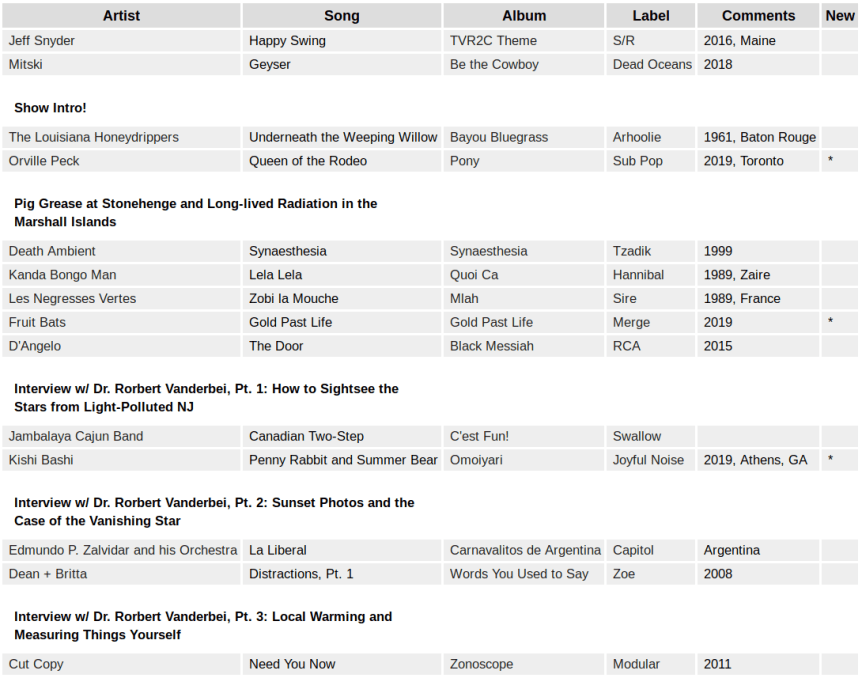The width and height of the screenshot is (862, 678).
Task: Select the song Penny Rabbit and Summer Bear
Action: tap(343, 460)
